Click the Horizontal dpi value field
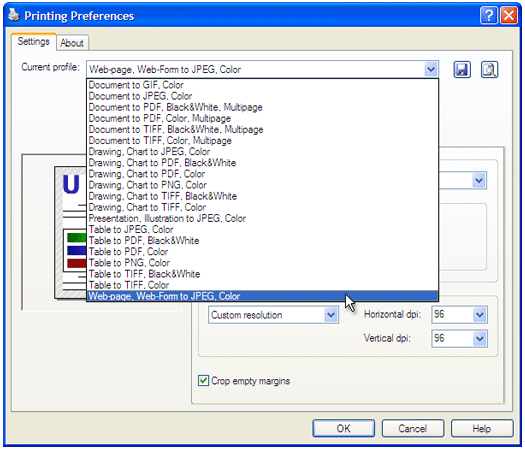 coord(452,314)
